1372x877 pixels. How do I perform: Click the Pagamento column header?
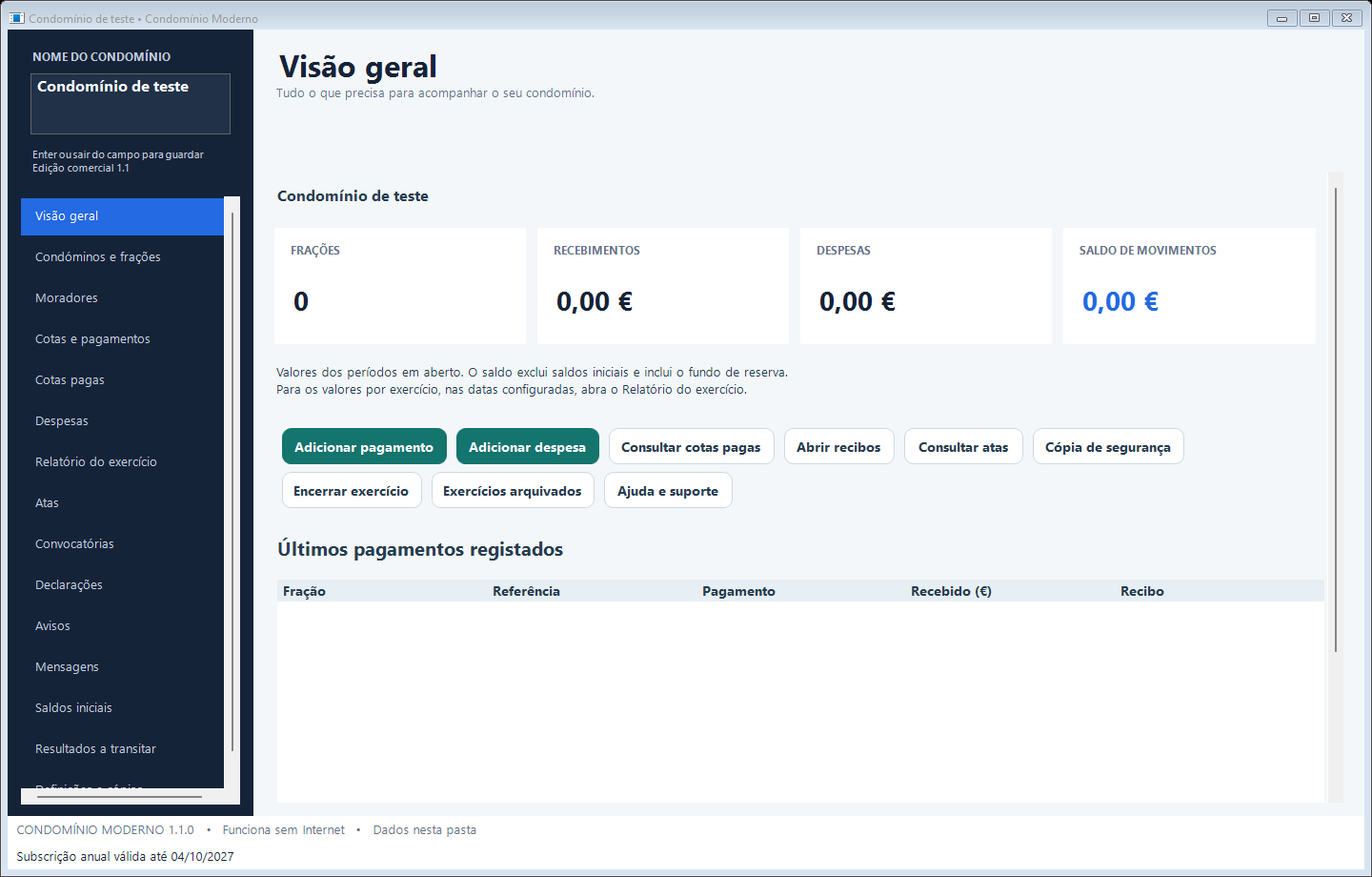coord(801,591)
